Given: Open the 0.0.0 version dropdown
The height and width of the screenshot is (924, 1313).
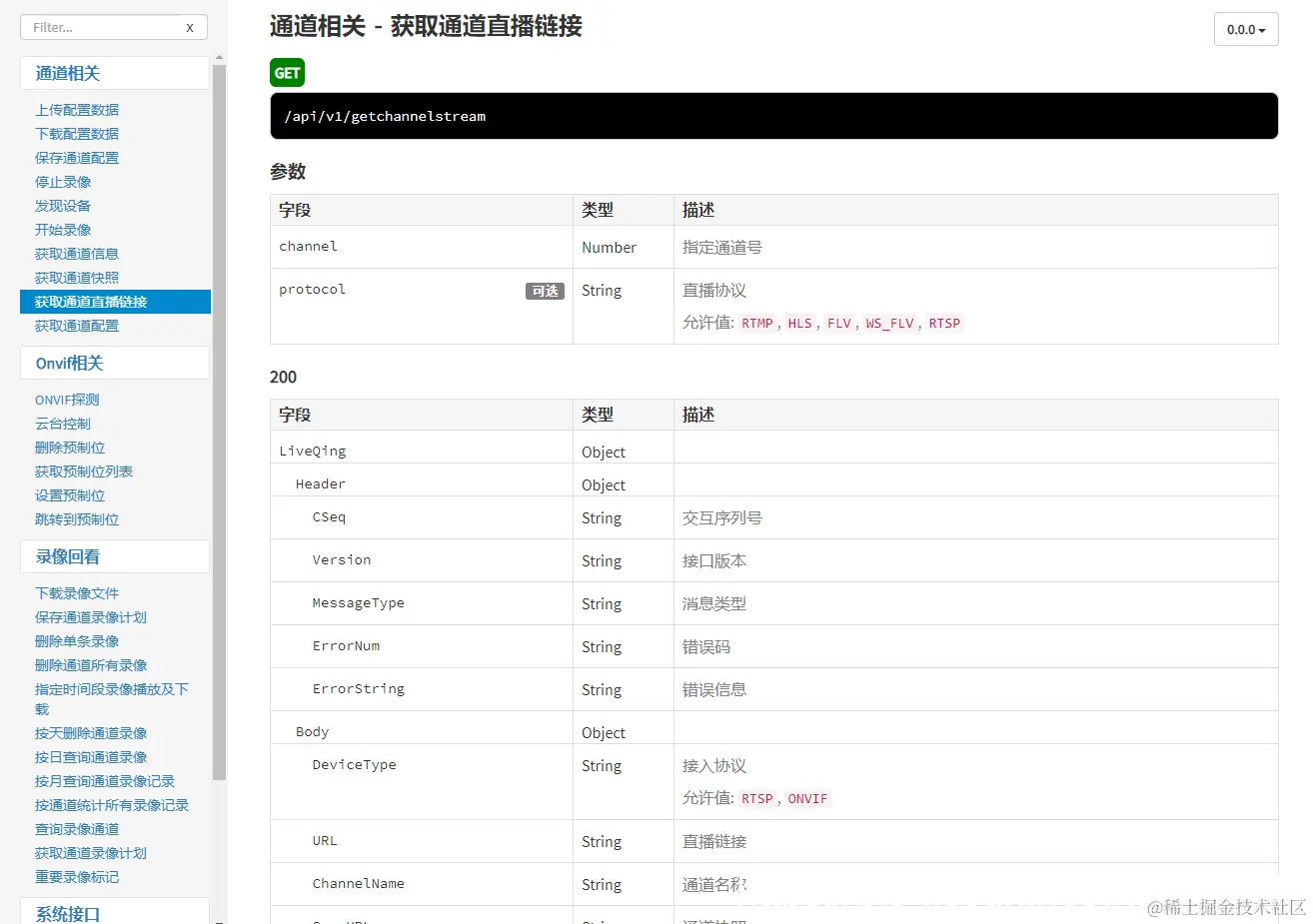Looking at the screenshot, I should [x=1246, y=30].
